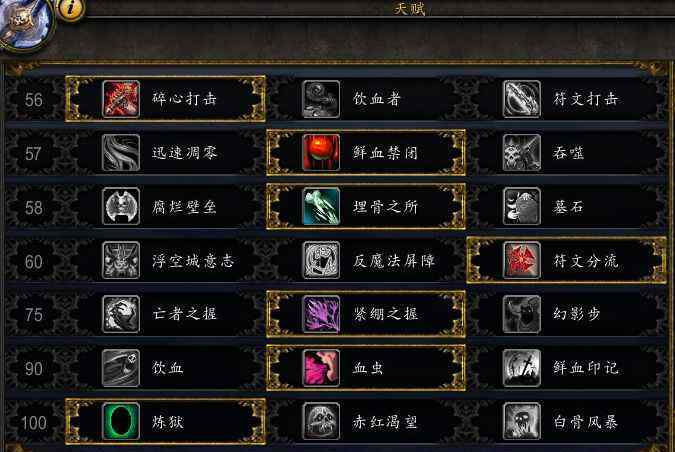Screen dimensions: 675x452
Task: Choose the 幻影步 talent
Action: (567, 314)
